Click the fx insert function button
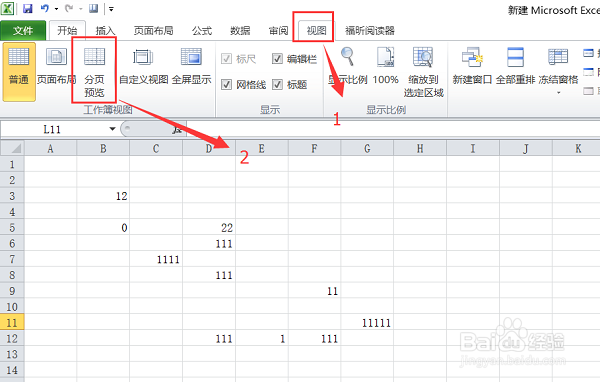Viewport: 600px width, 382px height. point(177,129)
